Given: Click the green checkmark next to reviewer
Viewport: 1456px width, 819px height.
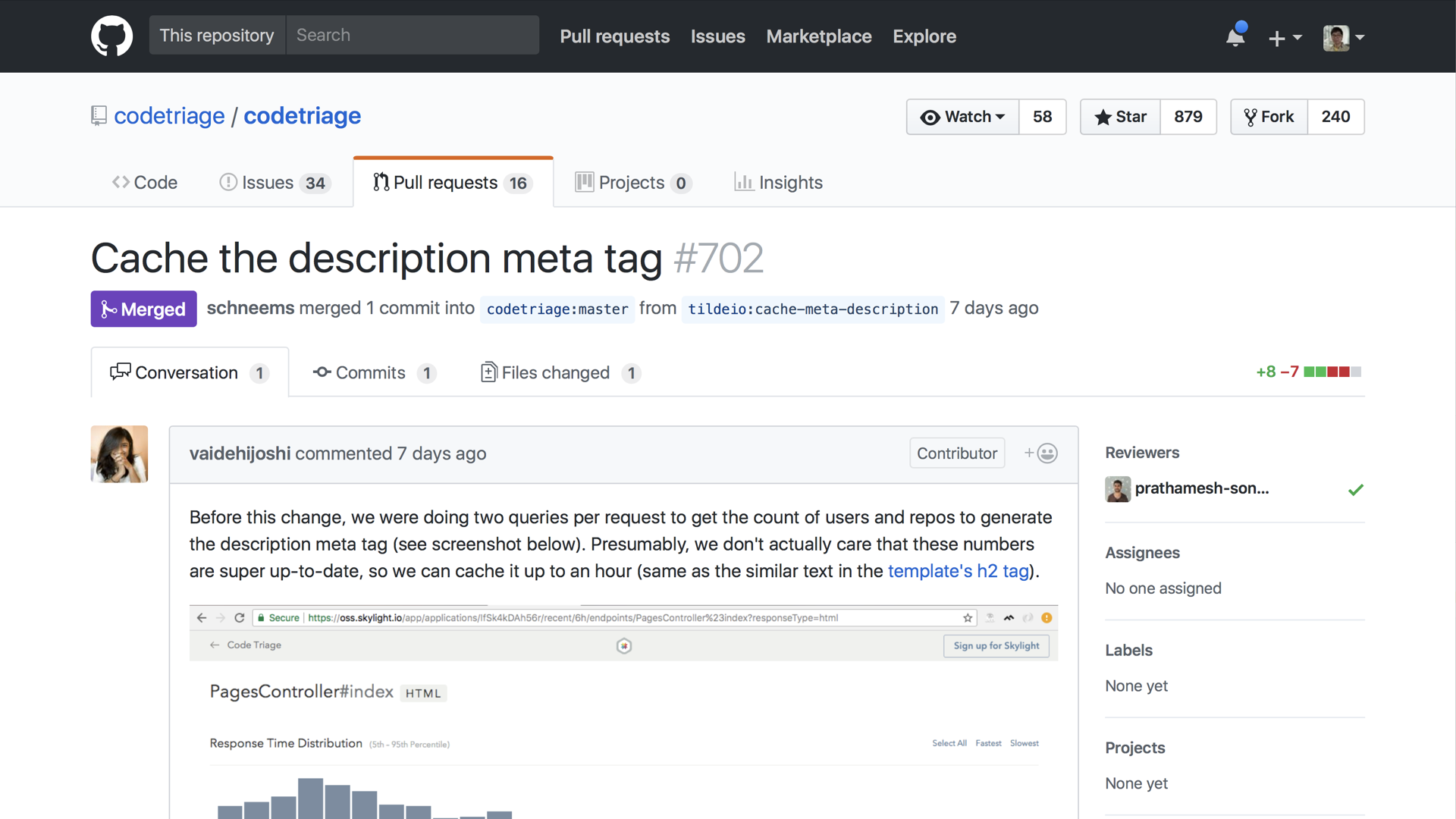Looking at the screenshot, I should (1356, 489).
